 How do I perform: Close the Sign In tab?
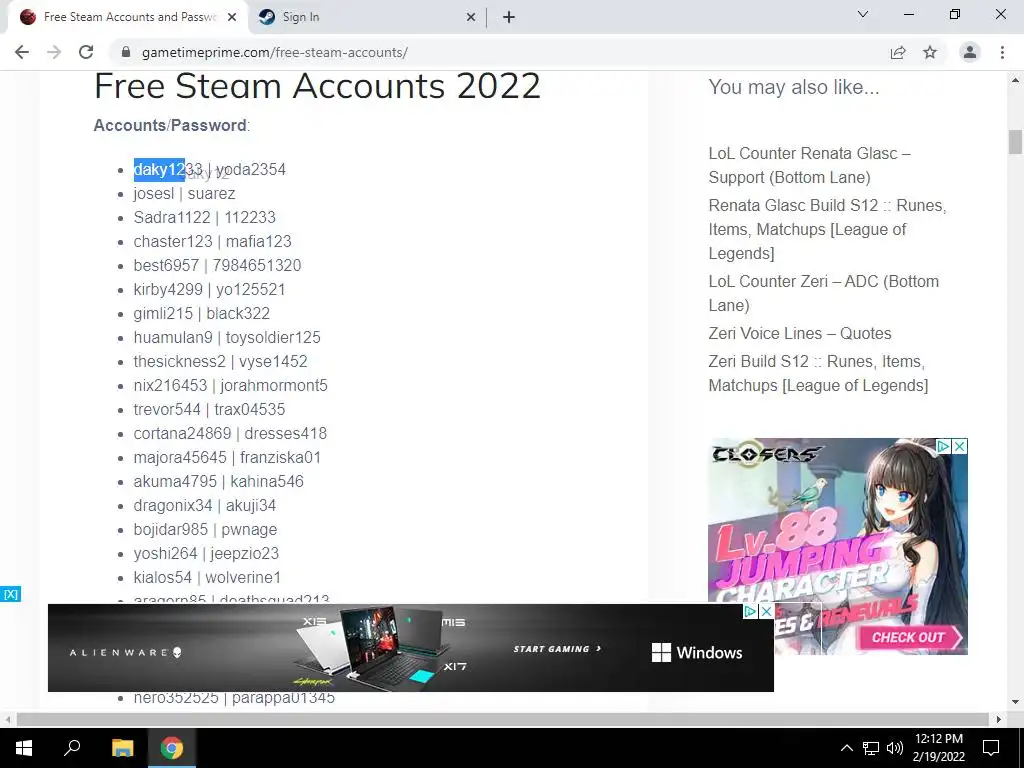[471, 17]
